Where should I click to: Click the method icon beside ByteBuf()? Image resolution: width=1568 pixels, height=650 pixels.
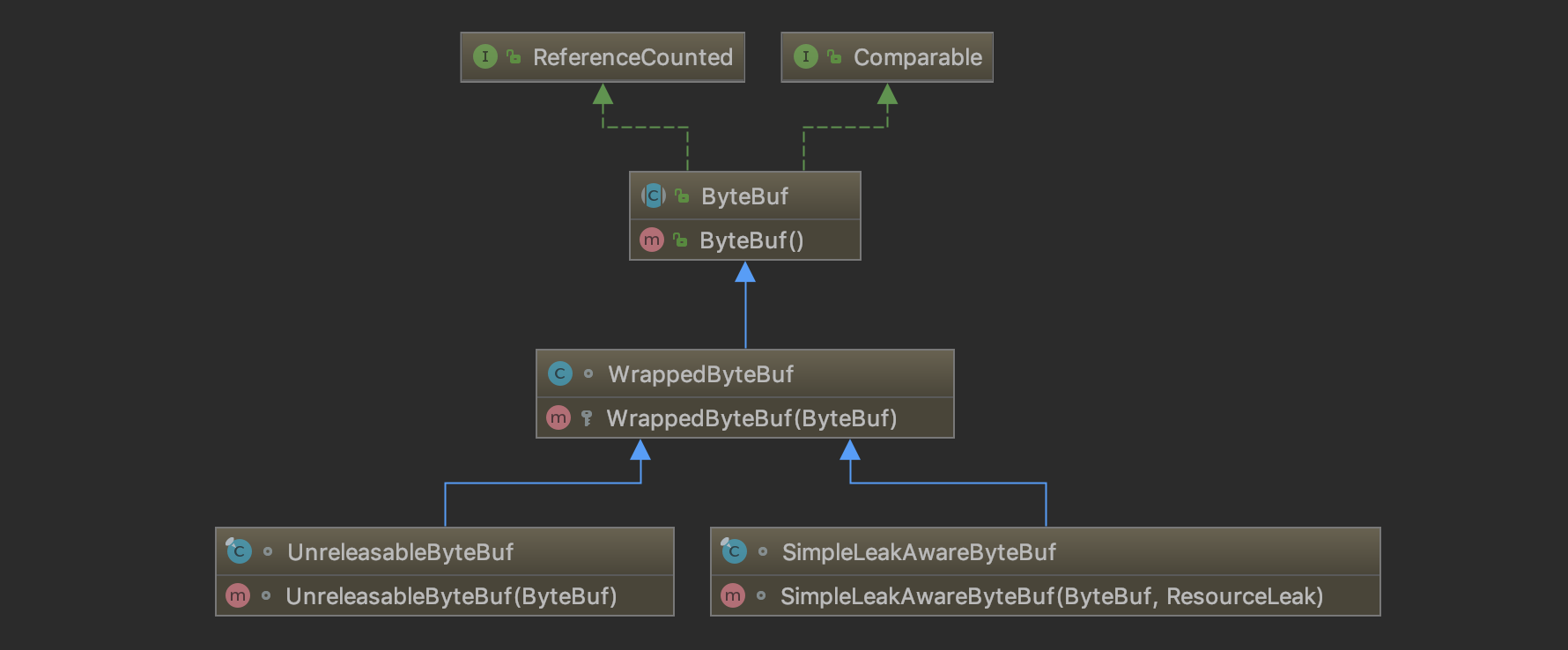pos(651,240)
